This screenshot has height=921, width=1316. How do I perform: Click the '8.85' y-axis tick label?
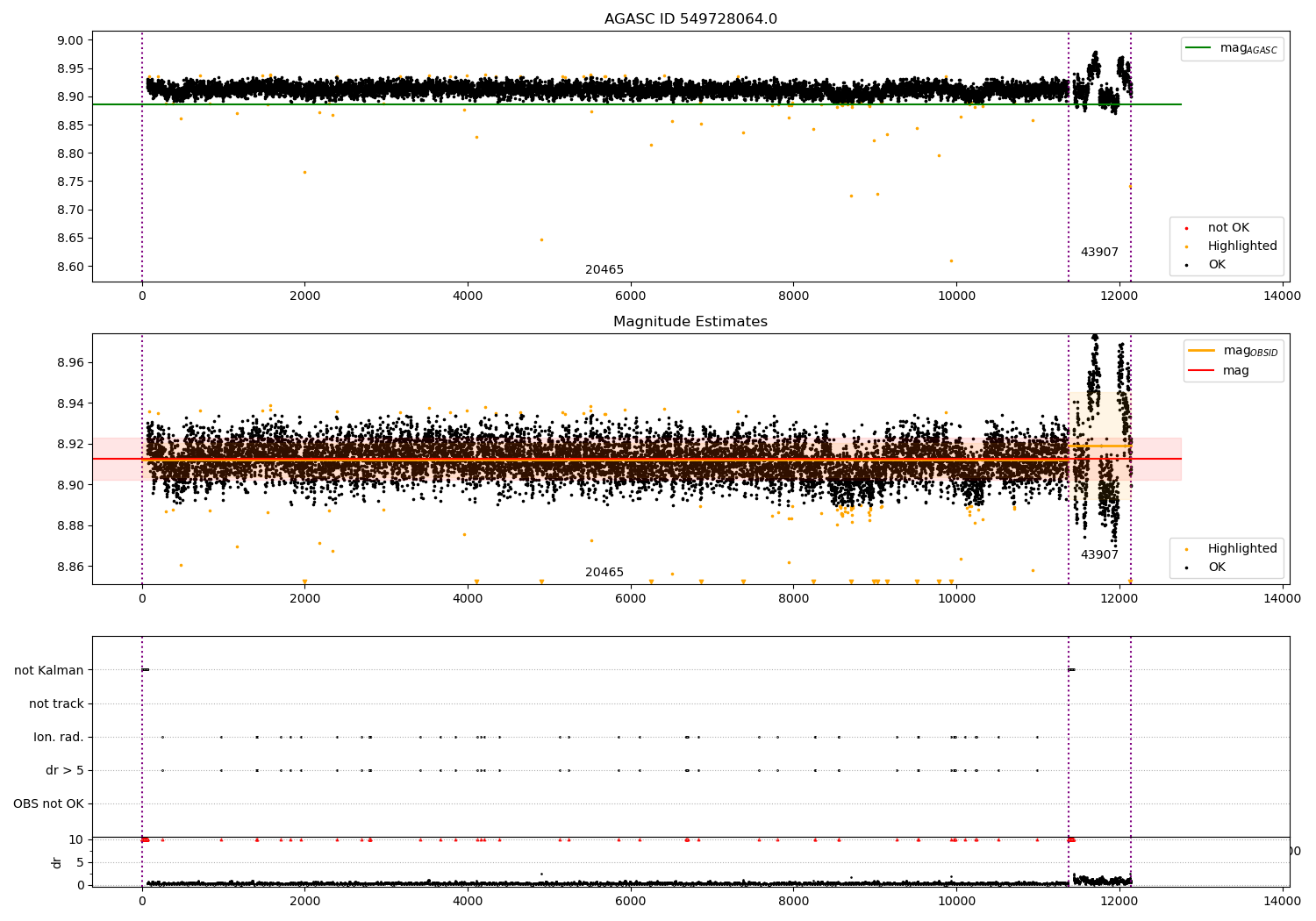(x=71, y=125)
